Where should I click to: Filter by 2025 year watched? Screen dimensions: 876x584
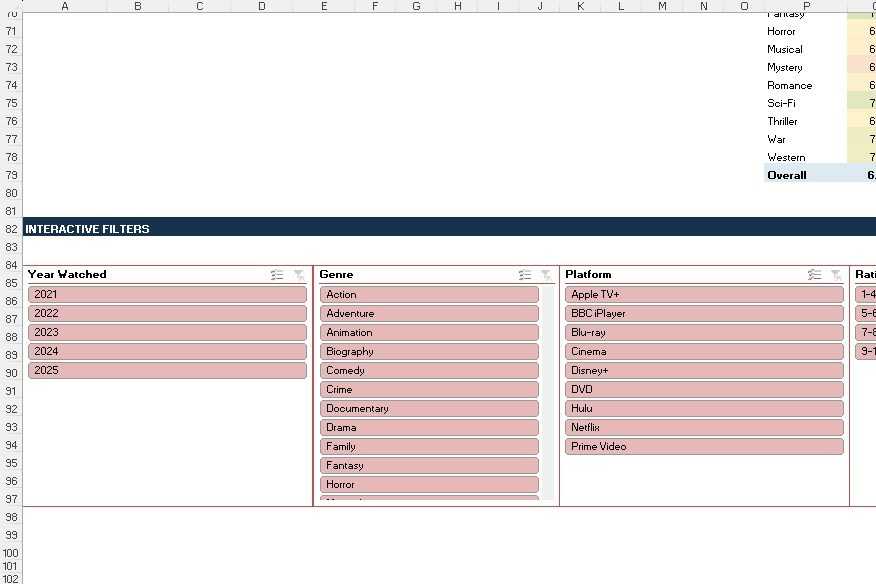(168, 371)
